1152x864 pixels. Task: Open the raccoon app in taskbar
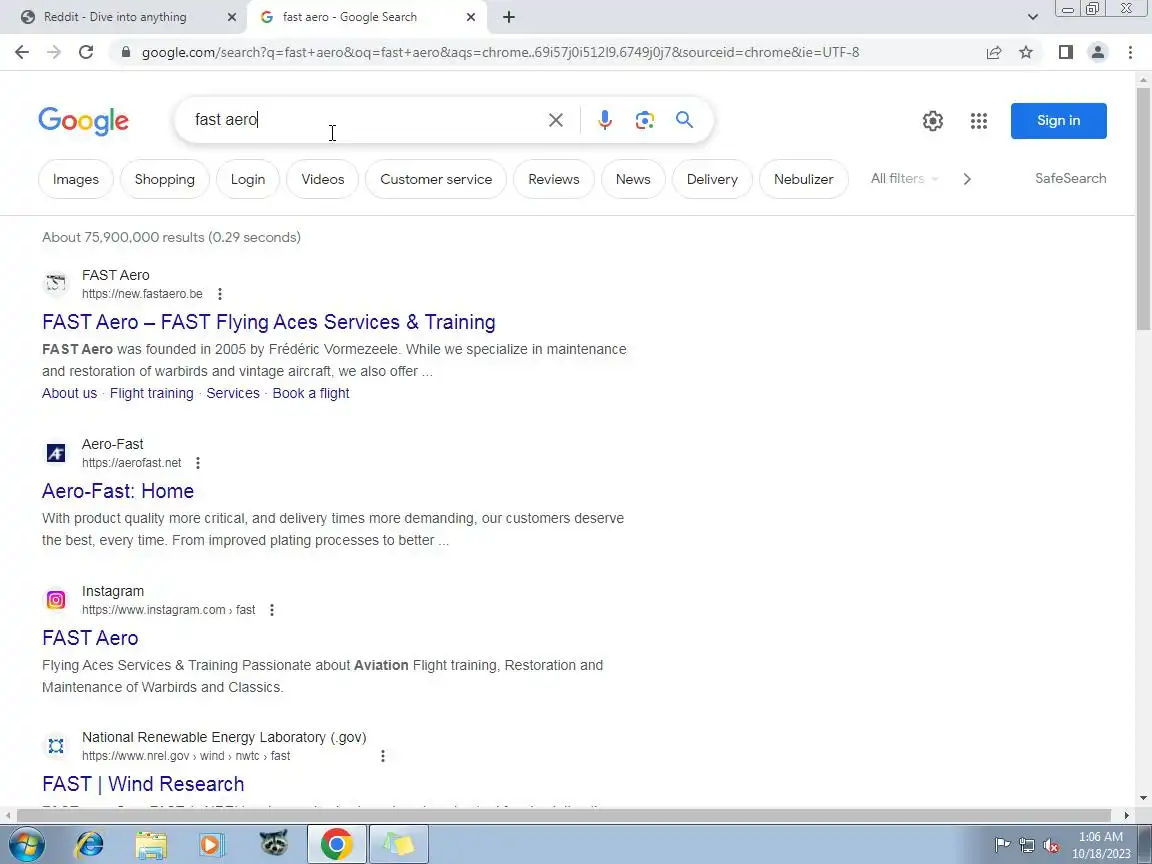[x=273, y=843]
